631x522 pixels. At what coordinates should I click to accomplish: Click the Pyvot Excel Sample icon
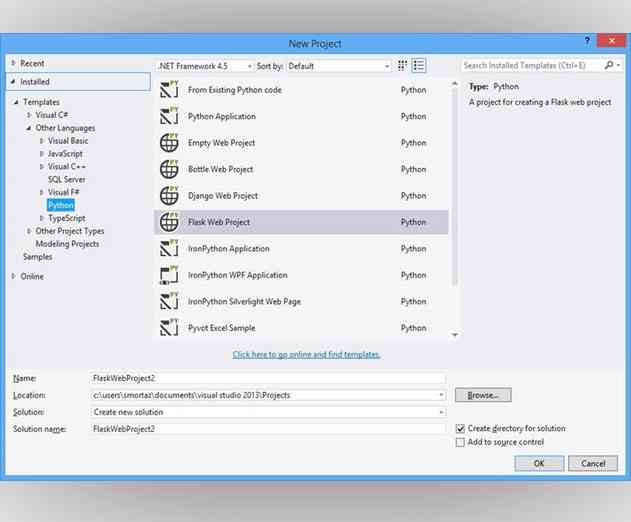point(169,328)
